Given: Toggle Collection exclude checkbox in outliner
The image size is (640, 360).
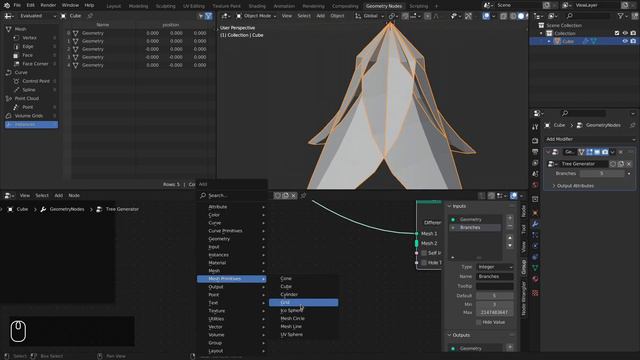Looking at the screenshot, I should 617,33.
